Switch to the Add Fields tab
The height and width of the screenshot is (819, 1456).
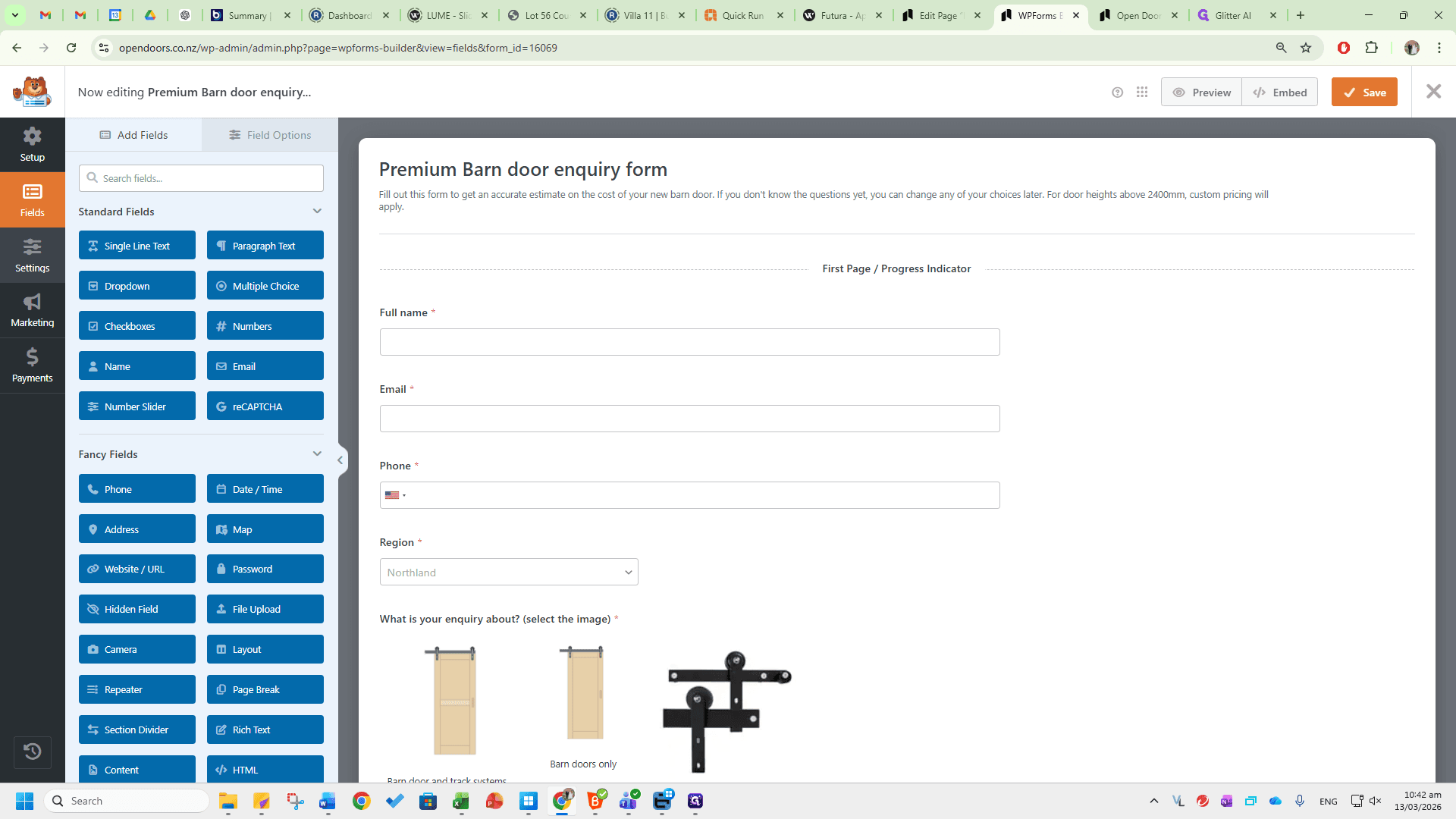click(x=133, y=135)
